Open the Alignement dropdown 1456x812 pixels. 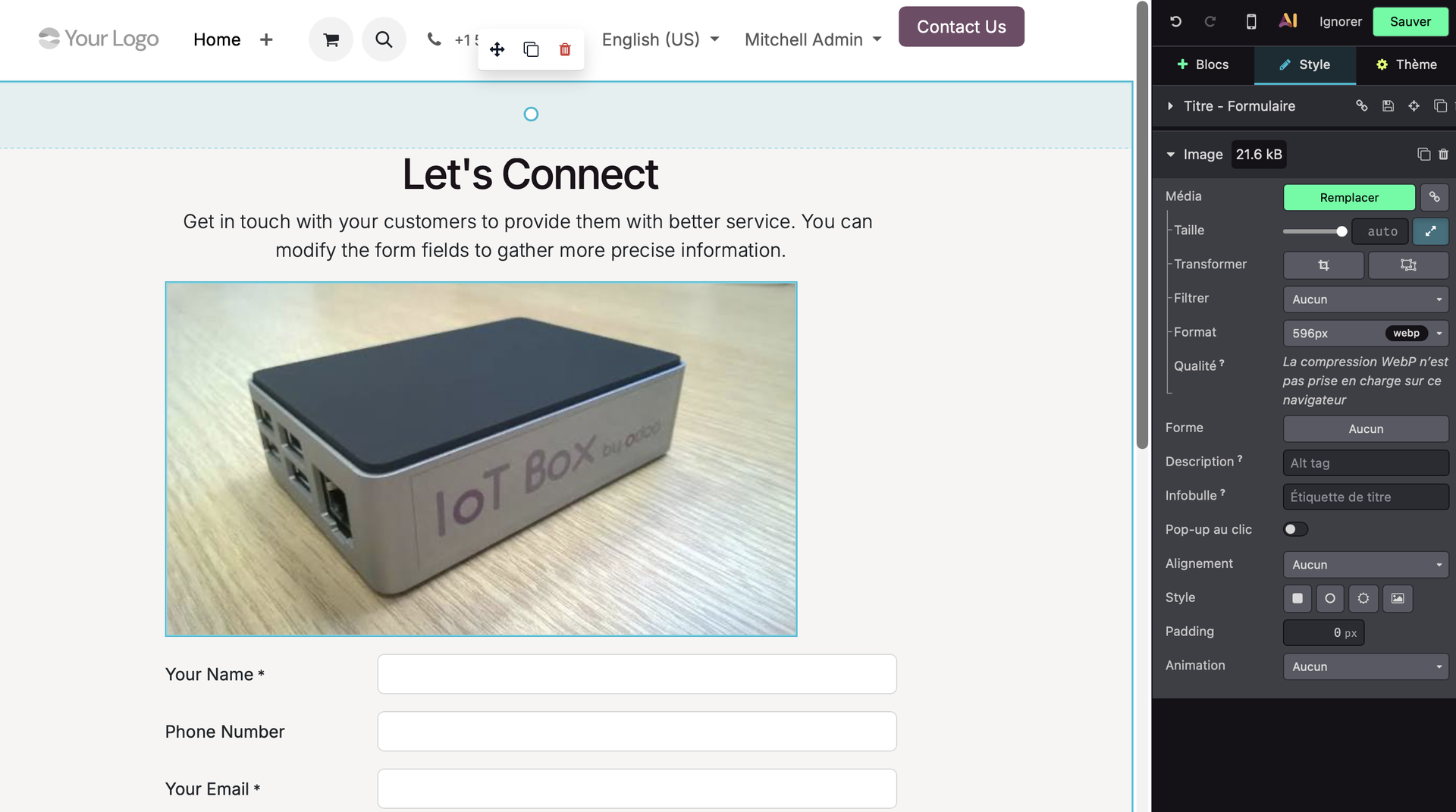[1366, 565]
